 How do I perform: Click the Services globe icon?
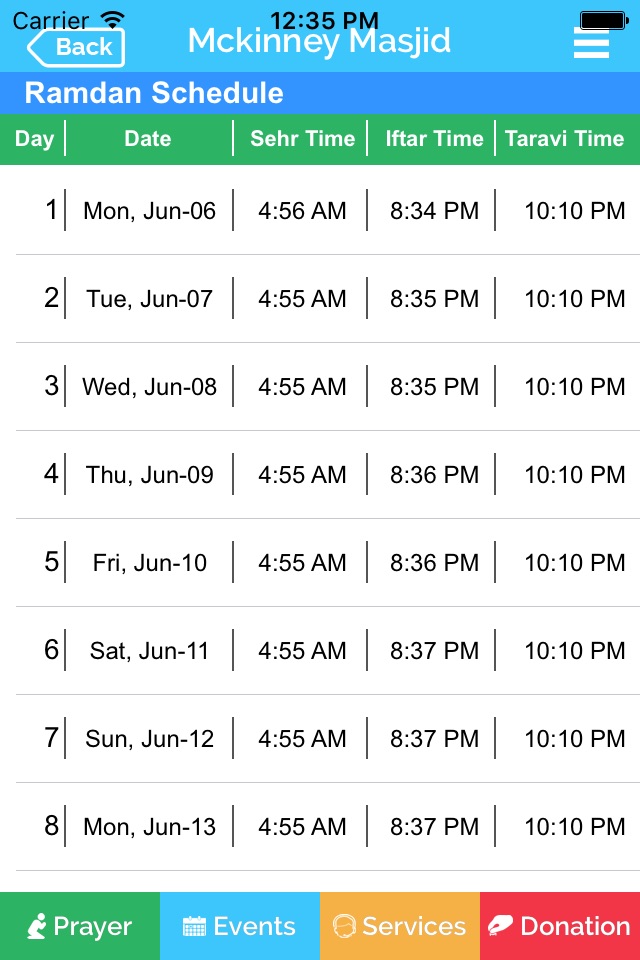coord(345,927)
